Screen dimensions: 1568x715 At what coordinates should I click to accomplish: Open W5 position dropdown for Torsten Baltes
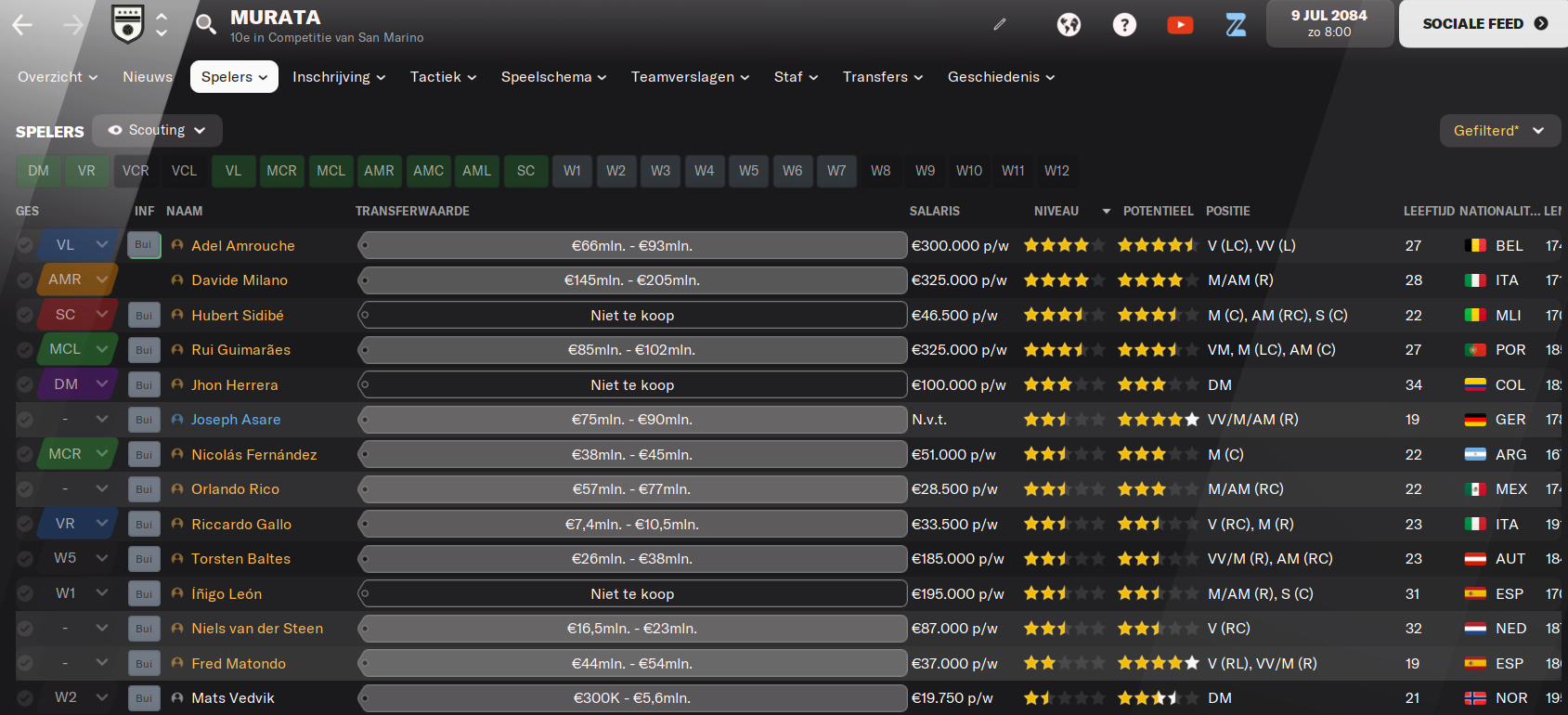tap(79, 558)
